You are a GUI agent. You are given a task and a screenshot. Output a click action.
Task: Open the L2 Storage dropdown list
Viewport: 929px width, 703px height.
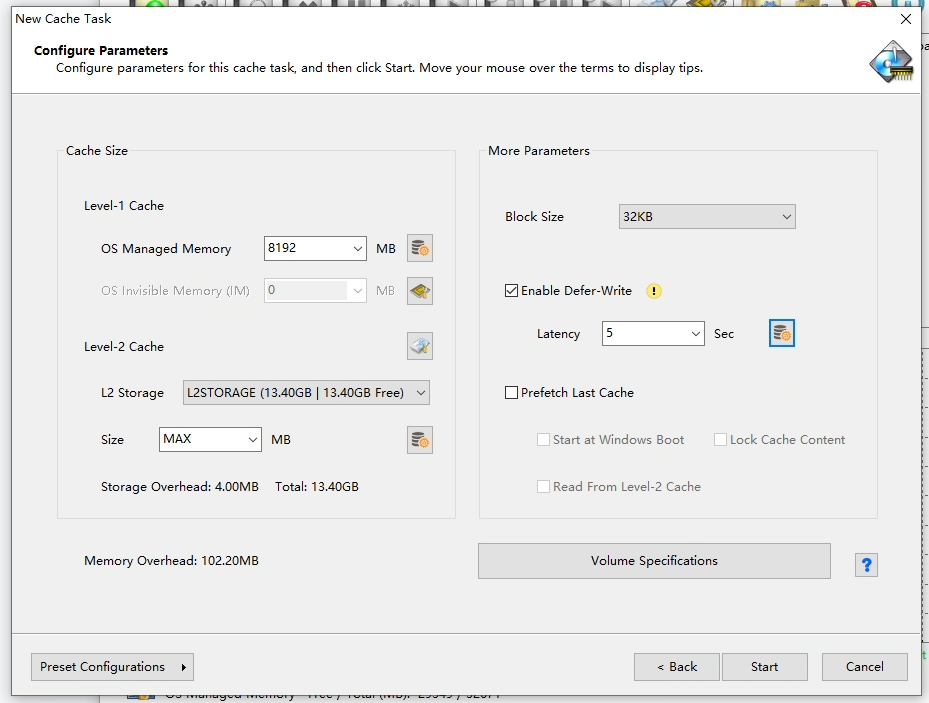(306, 393)
